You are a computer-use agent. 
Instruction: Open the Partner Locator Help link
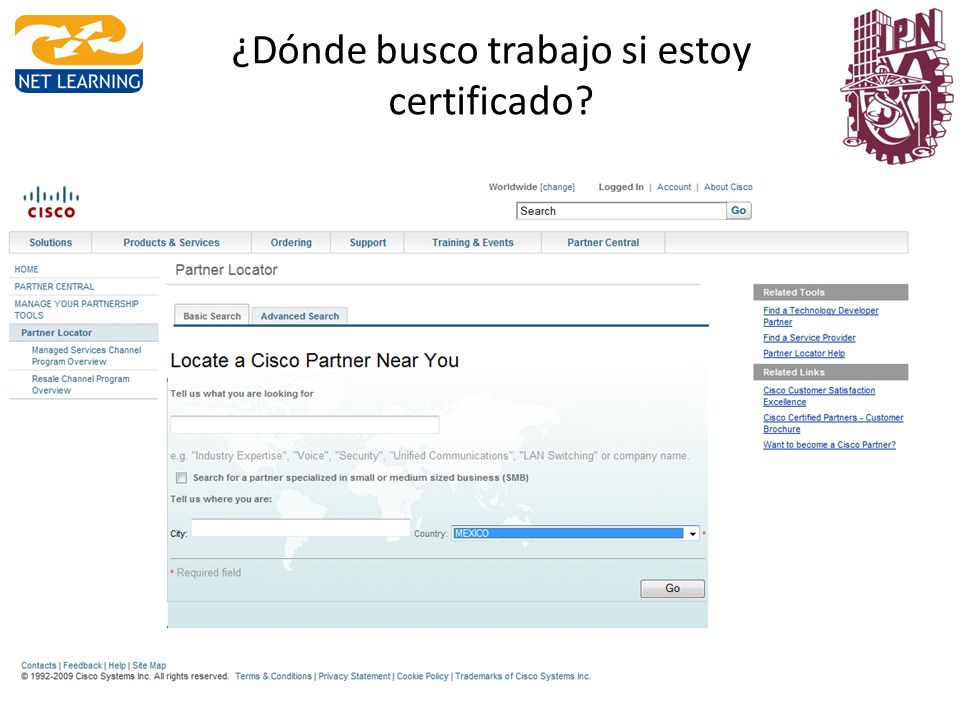coord(804,353)
